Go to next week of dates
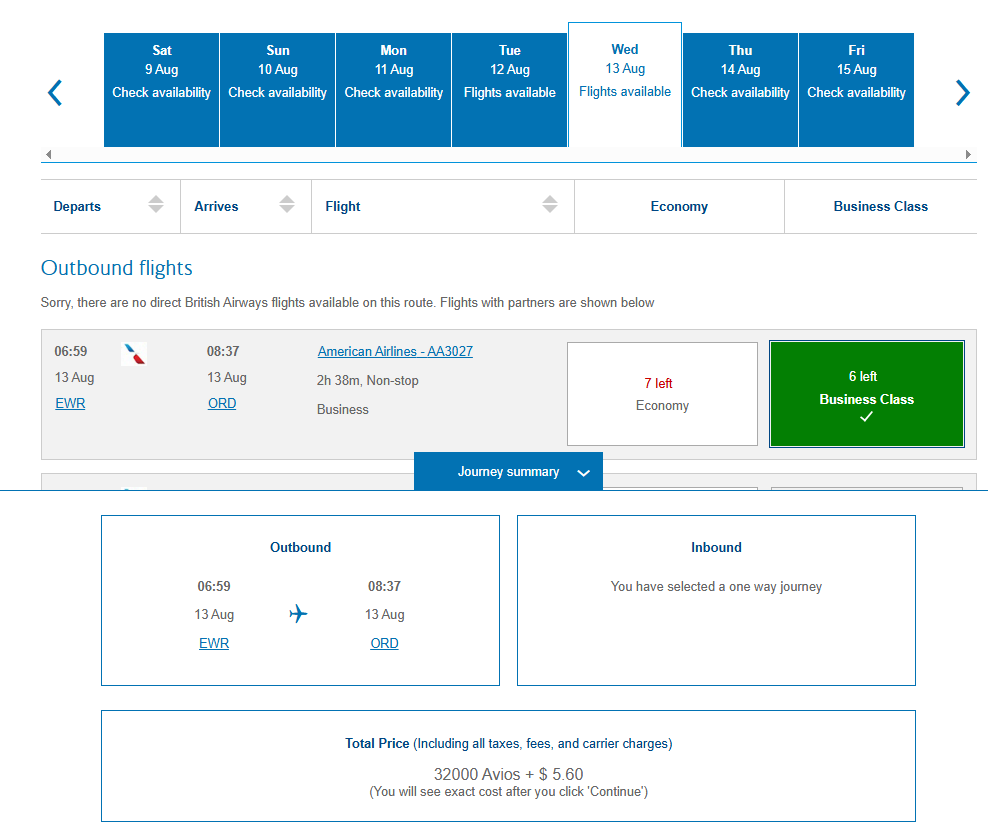The image size is (988, 826). (962, 93)
